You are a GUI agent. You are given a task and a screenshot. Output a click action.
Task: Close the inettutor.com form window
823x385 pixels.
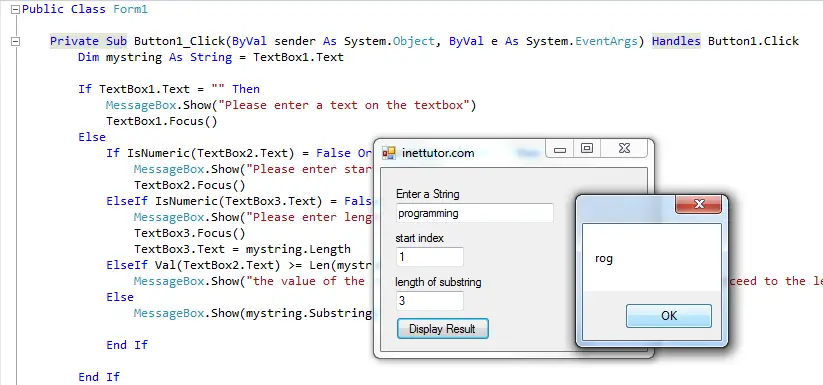tap(624, 149)
